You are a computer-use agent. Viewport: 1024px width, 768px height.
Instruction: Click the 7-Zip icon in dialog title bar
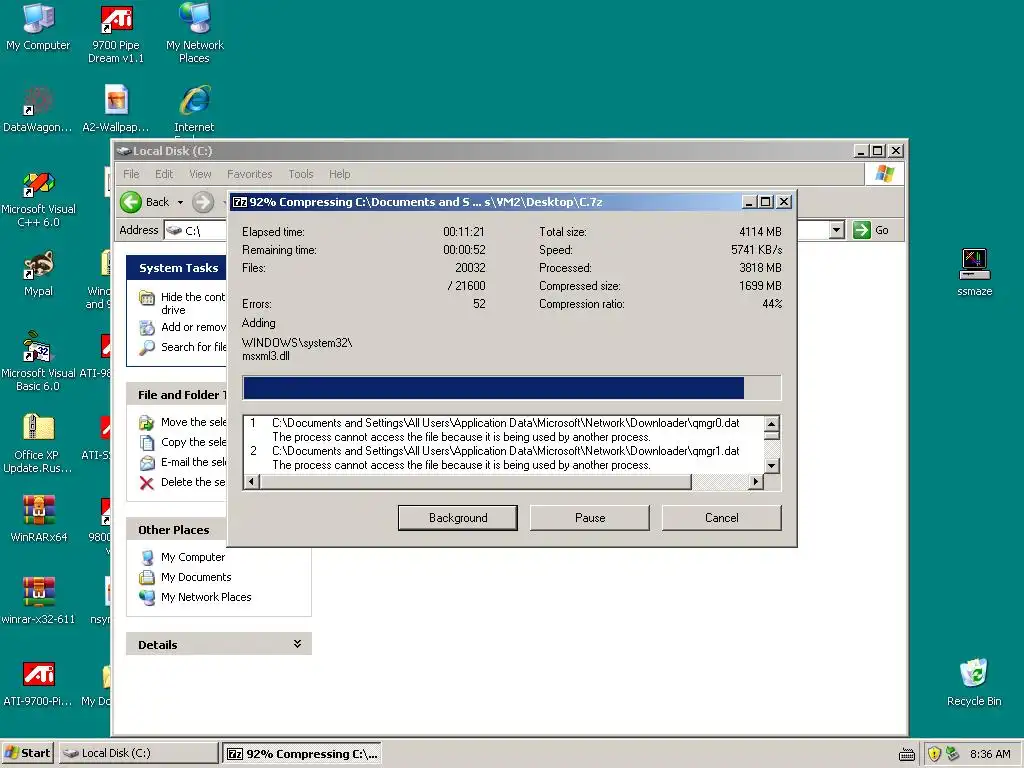(x=240, y=202)
